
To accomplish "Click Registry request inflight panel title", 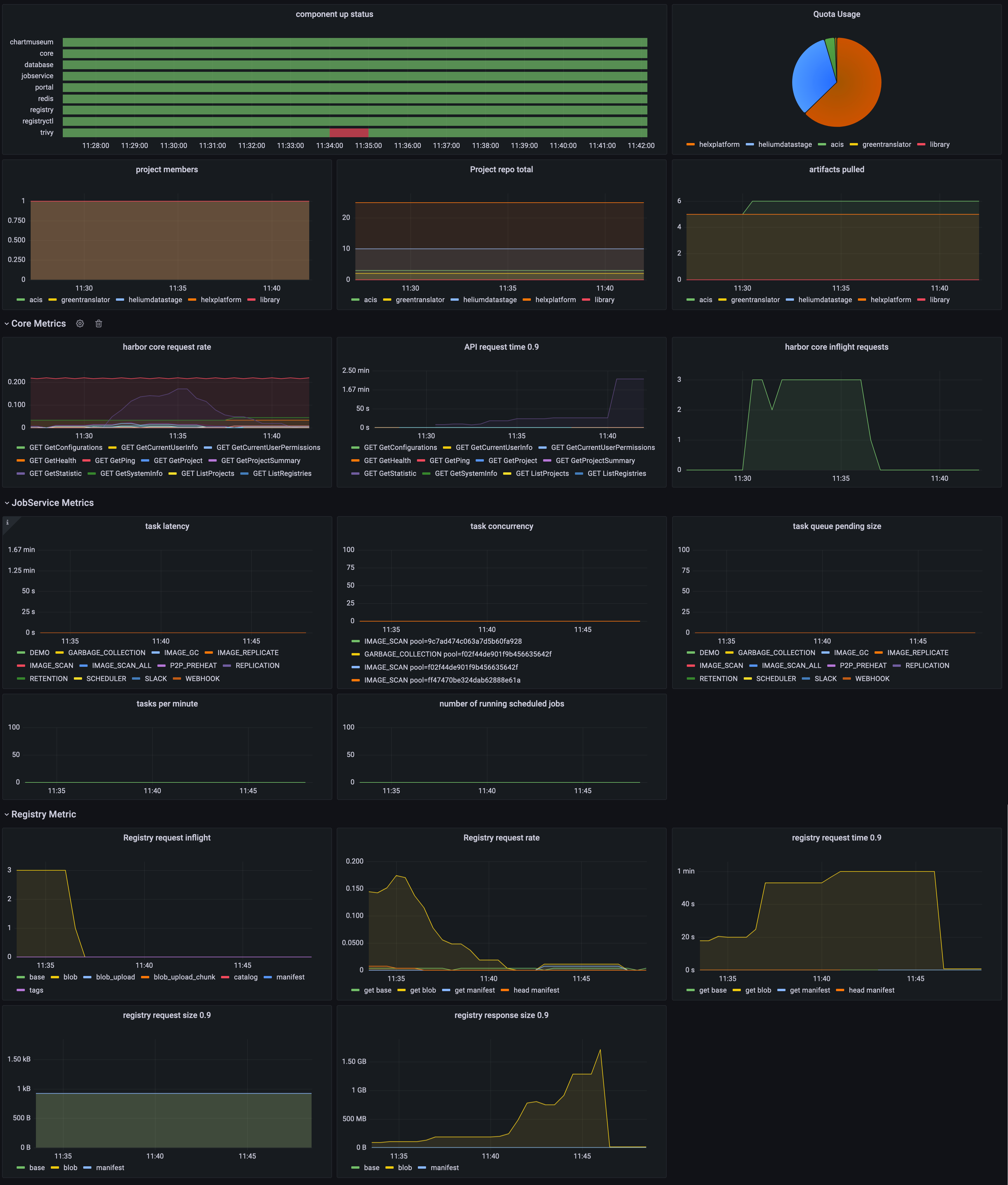I will tap(167, 838).
